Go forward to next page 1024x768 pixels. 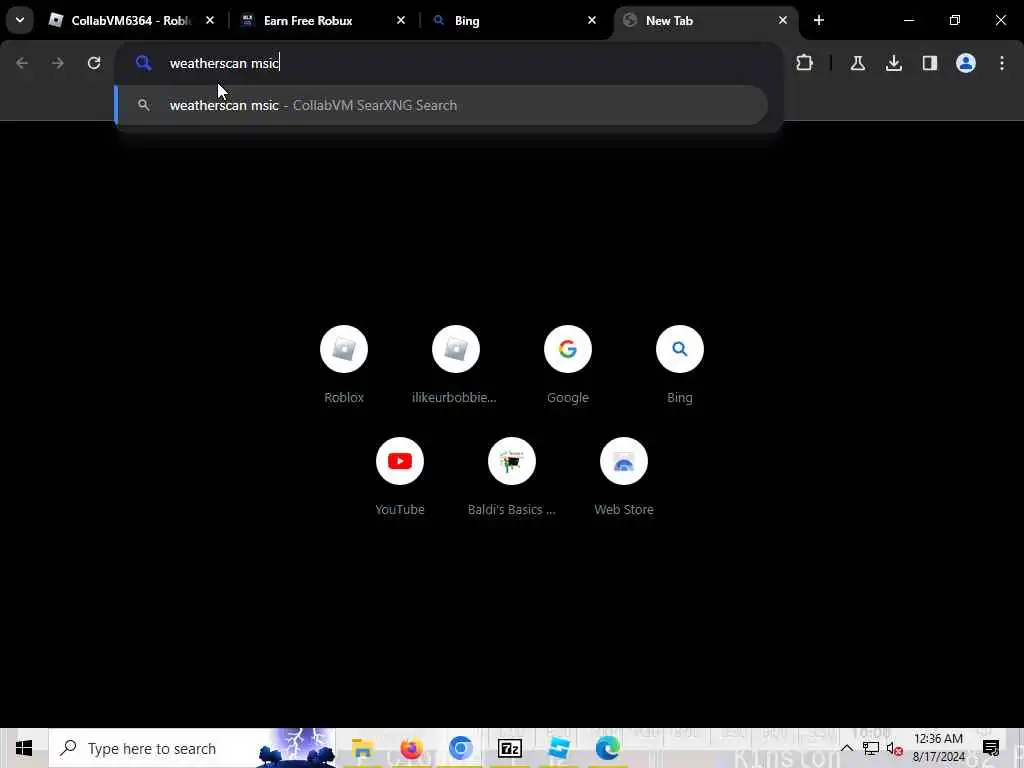pos(58,63)
